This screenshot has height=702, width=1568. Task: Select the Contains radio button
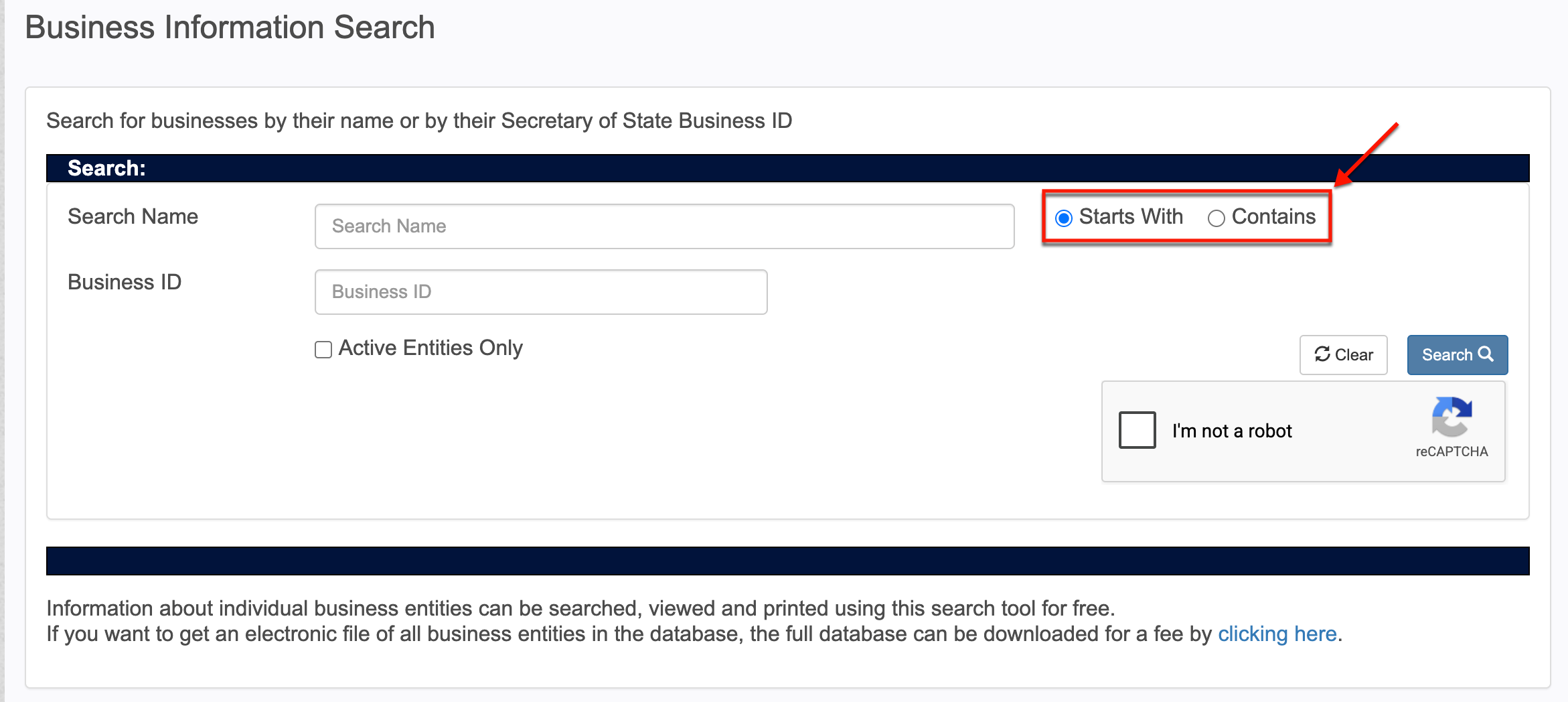[x=1216, y=218]
